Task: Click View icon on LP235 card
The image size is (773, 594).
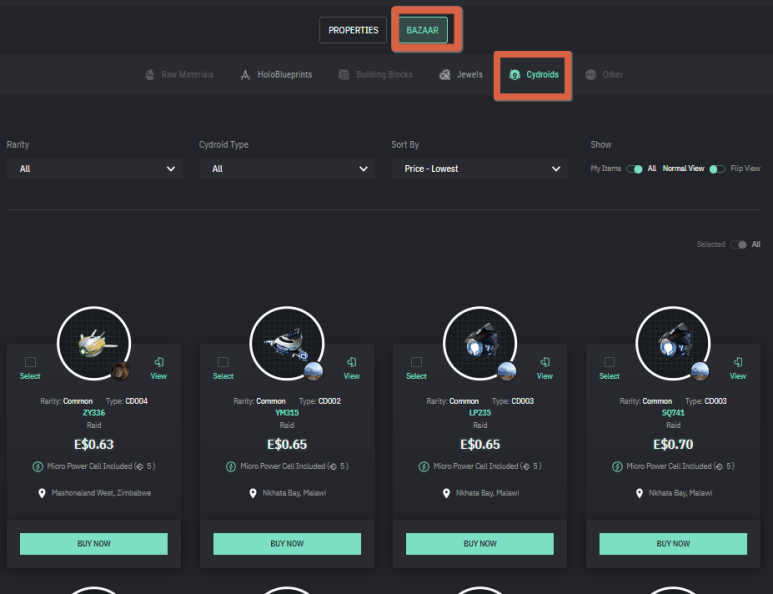Action: 545,362
